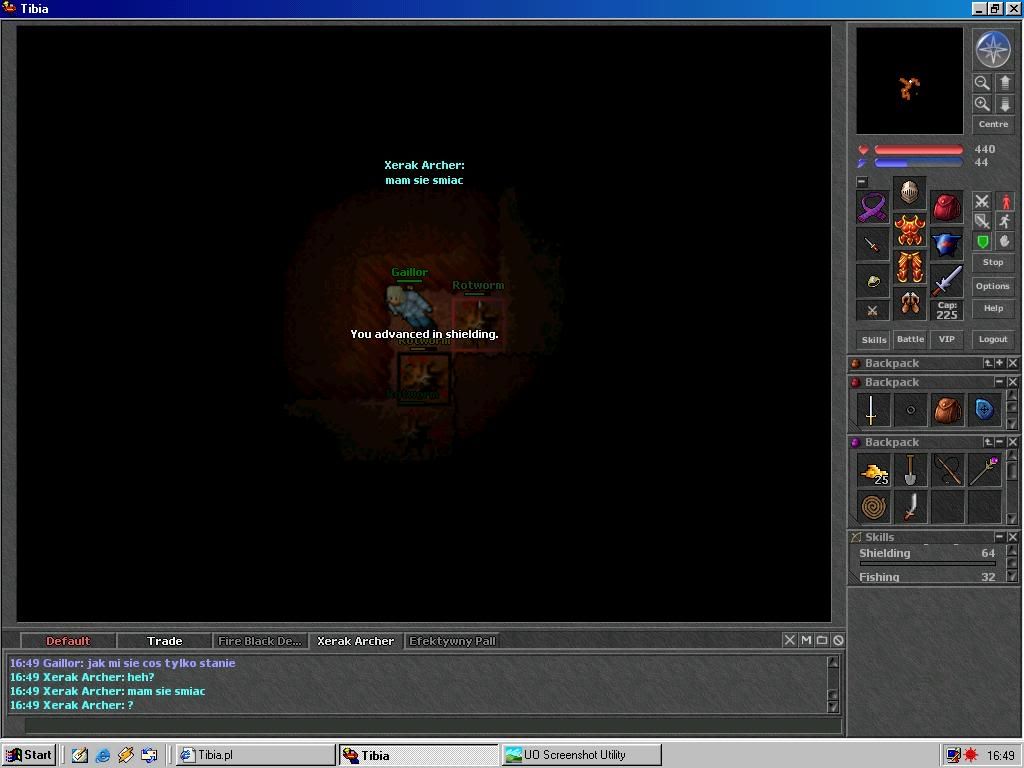Viewport: 1024px width, 768px height.
Task: Select the equipped sword slot
Action: point(946,281)
